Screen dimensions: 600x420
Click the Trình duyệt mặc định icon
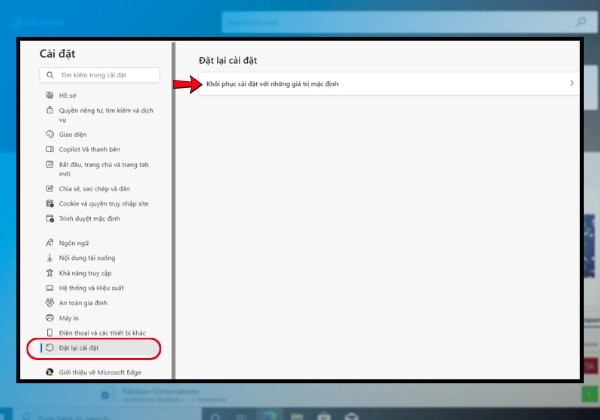49,218
